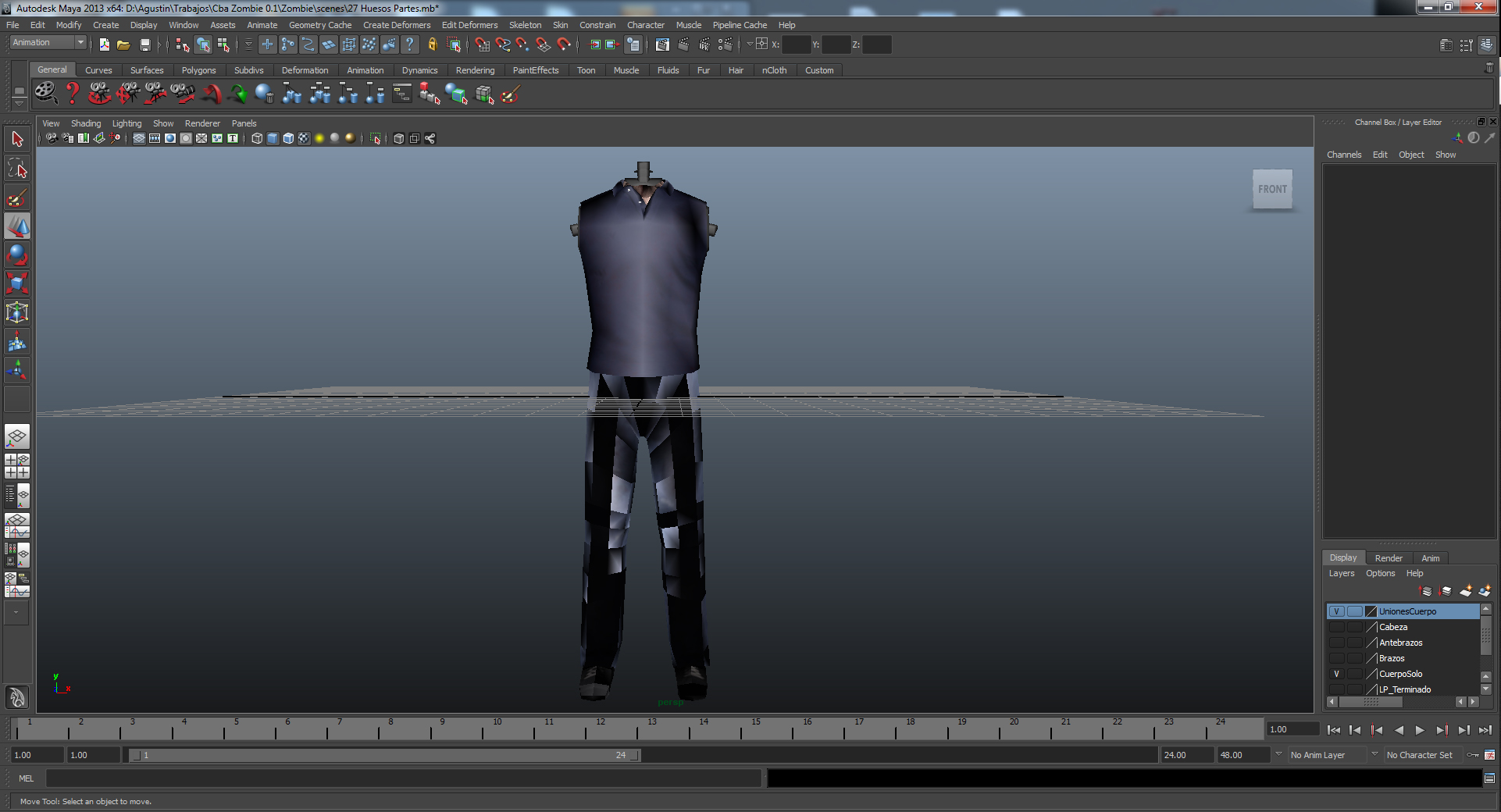Click the MEL command line input field

tap(403, 778)
